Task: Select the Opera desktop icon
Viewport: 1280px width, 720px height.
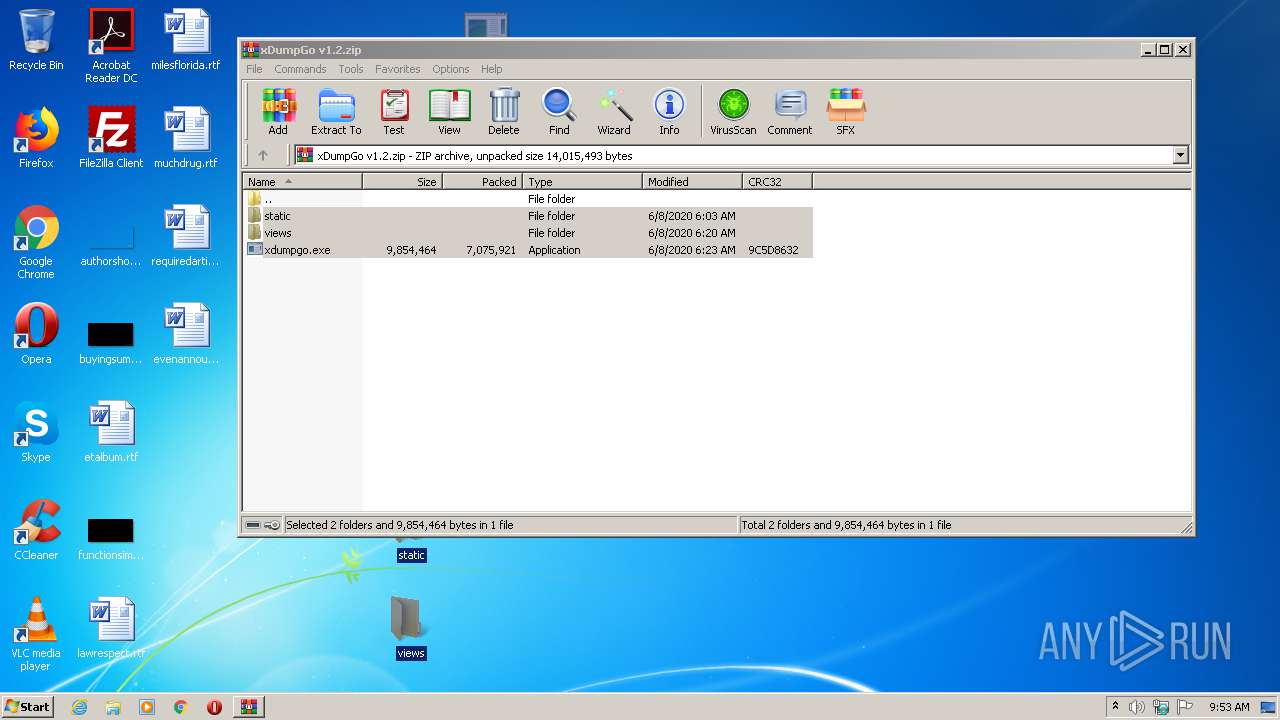Action: coord(36,334)
